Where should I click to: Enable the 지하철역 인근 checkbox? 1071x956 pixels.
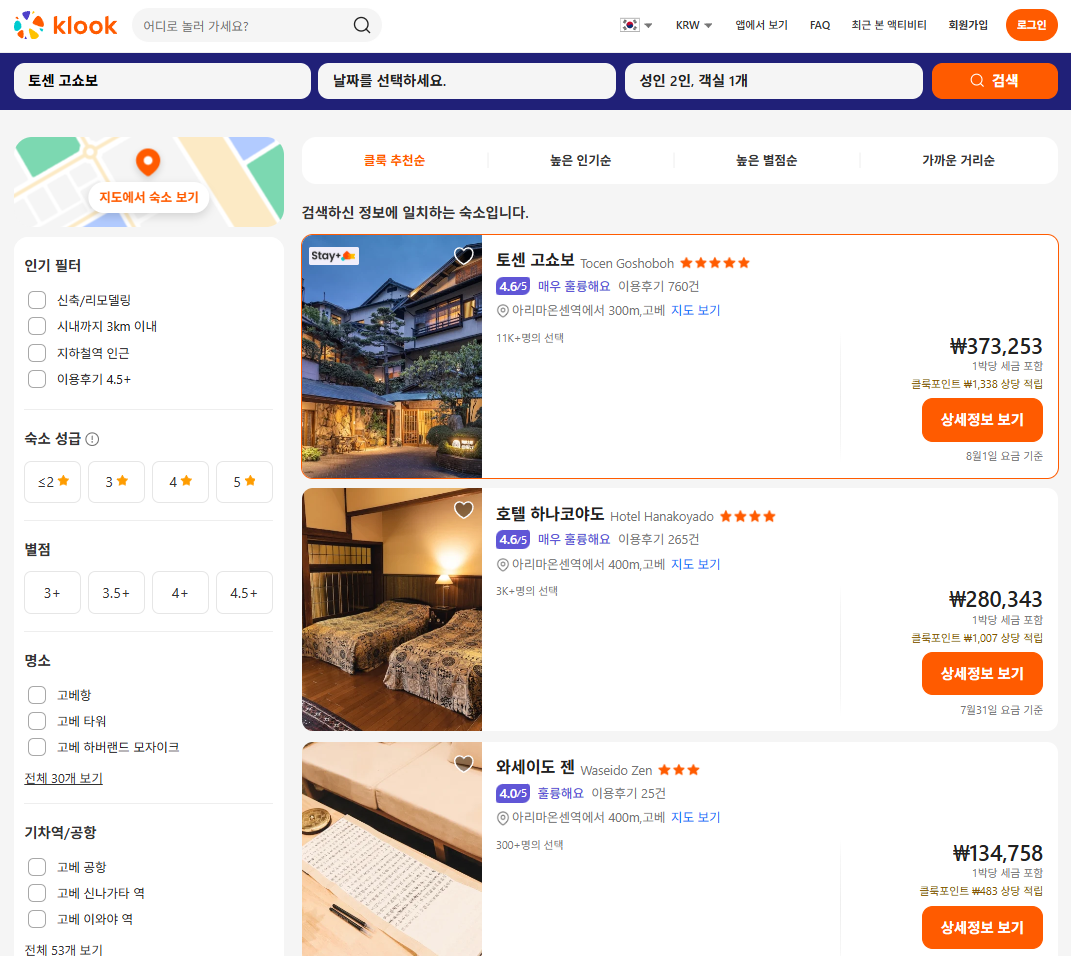pos(37,353)
